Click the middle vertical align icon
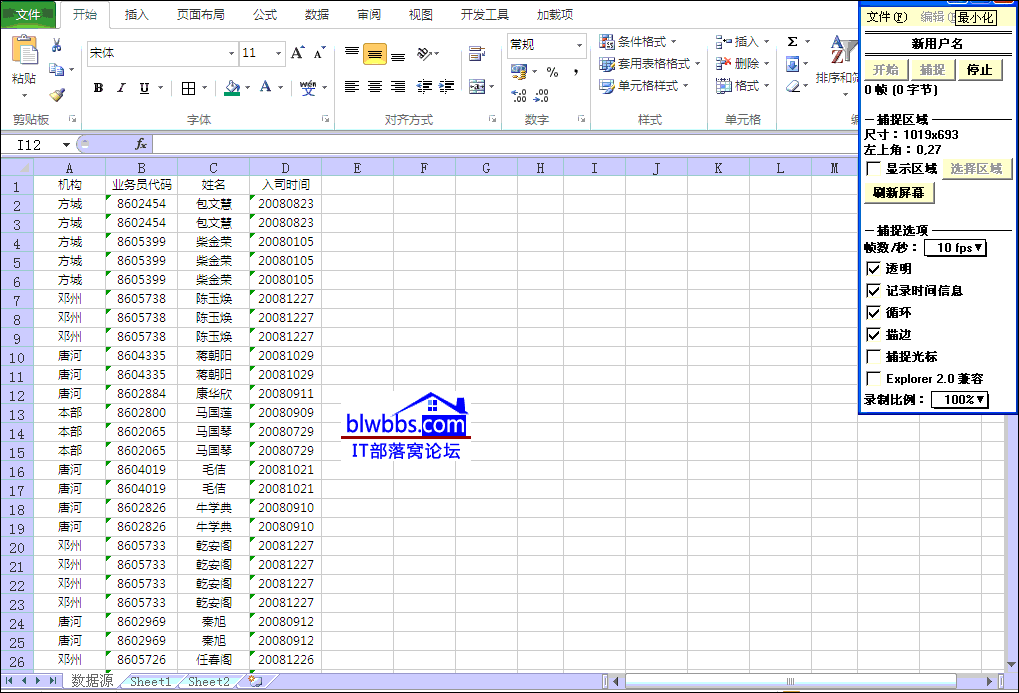This screenshot has height=693, width=1019. coord(374,54)
